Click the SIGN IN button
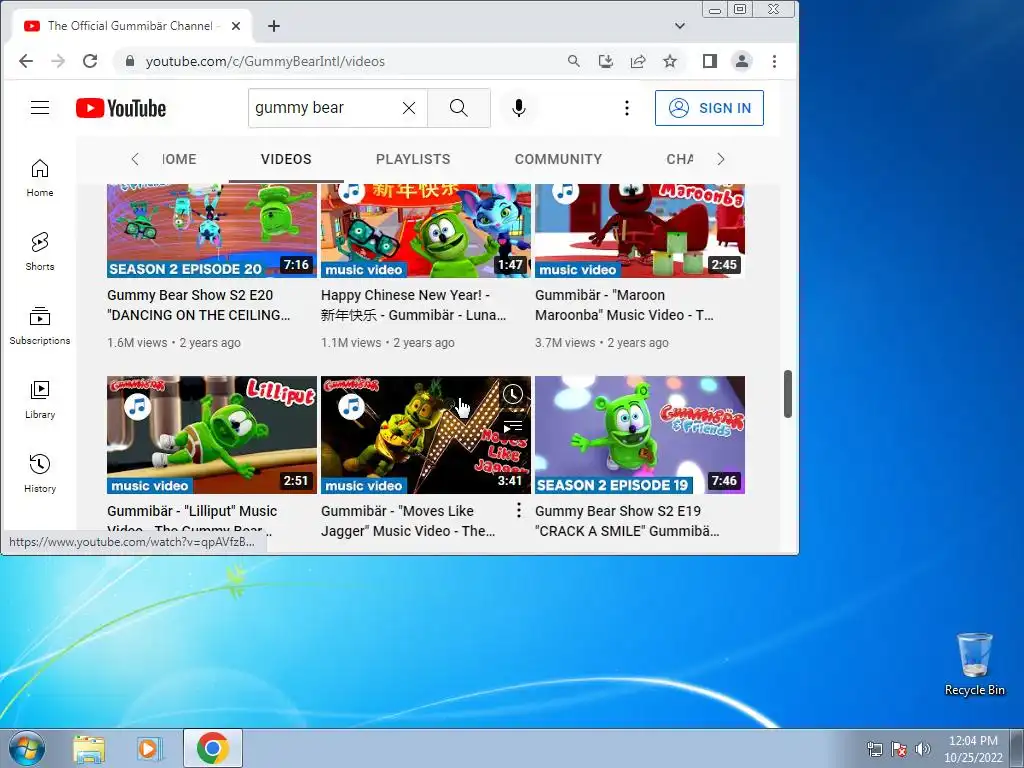 point(709,108)
